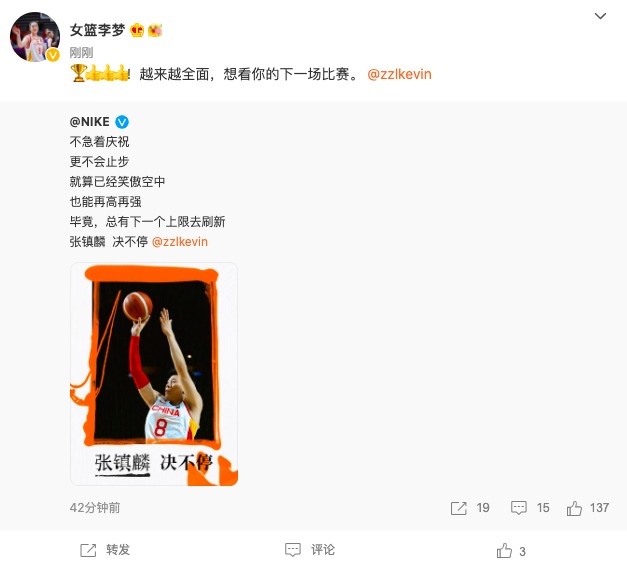Click the gold crown badge icon
The image size is (627, 566).
pyautogui.click(x=137, y=30)
